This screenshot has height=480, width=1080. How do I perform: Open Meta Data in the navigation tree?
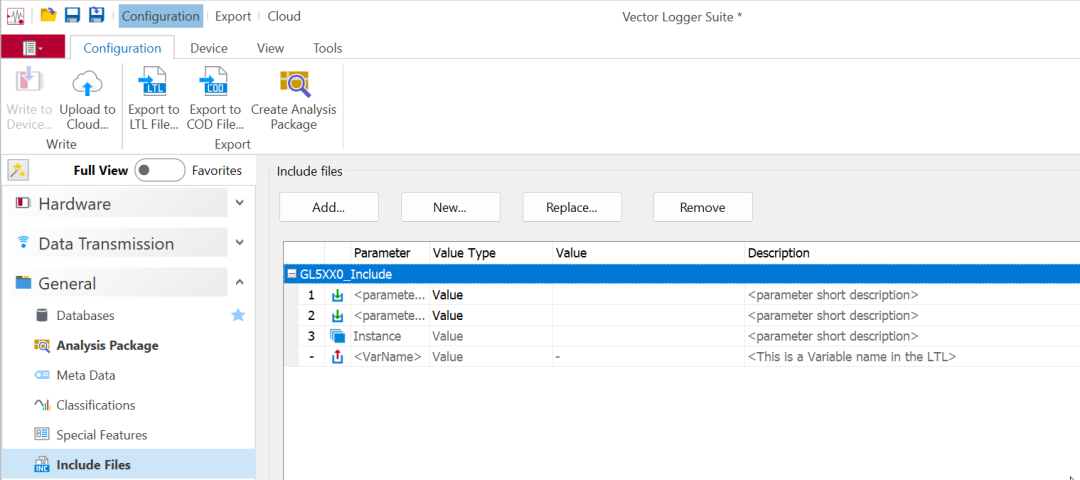(86, 375)
